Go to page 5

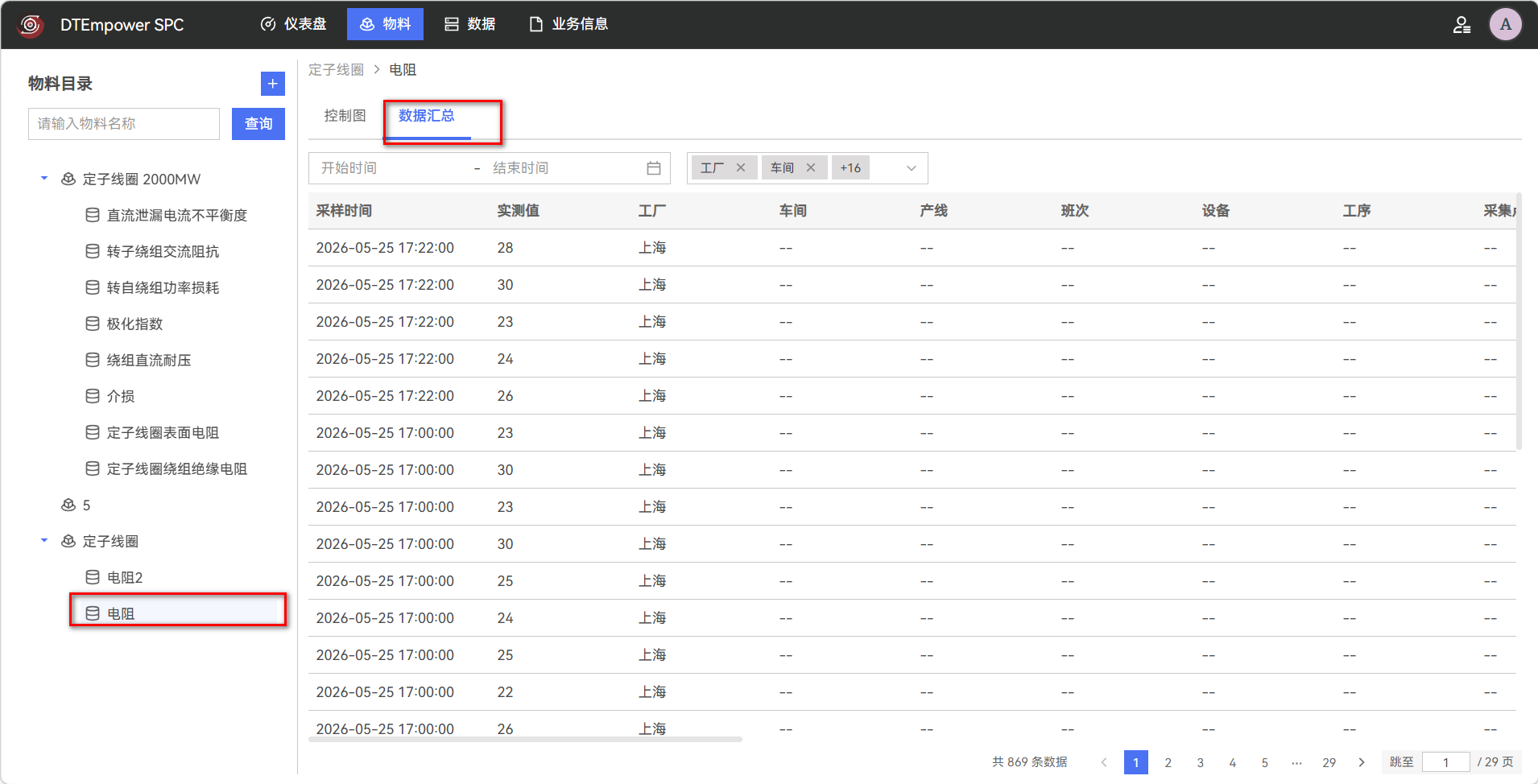[x=1265, y=762]
